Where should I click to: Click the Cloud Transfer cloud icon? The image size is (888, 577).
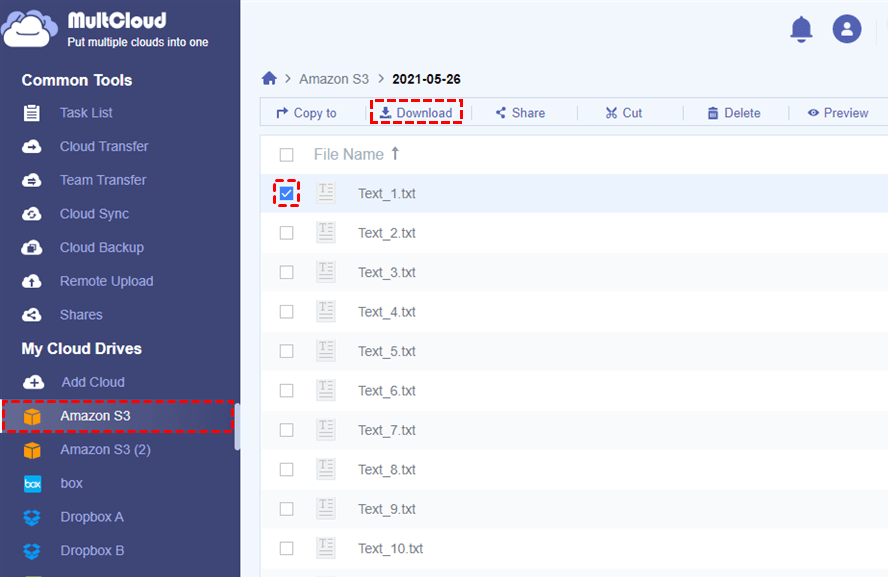pyautogui.click(x=32, y=147)
